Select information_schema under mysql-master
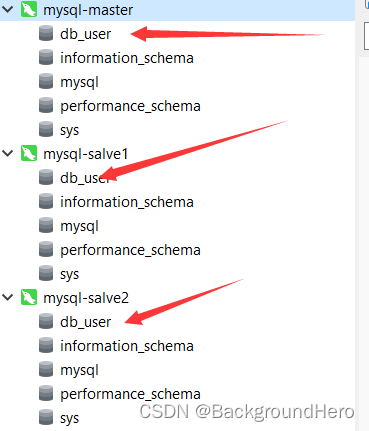Viewport: 369px width, 431px height. [127, 58]
